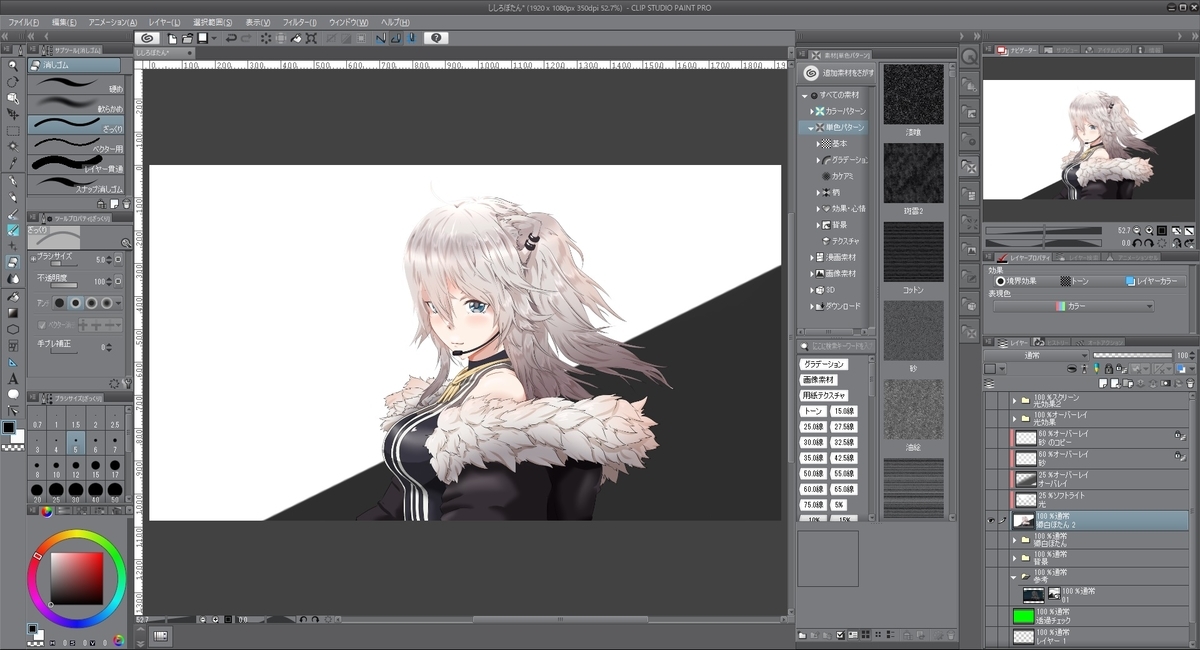Expand the 漫画素材 material folder
This screenshot has height=650, width=1200.
pyautogui.click(x=811, y=257)
